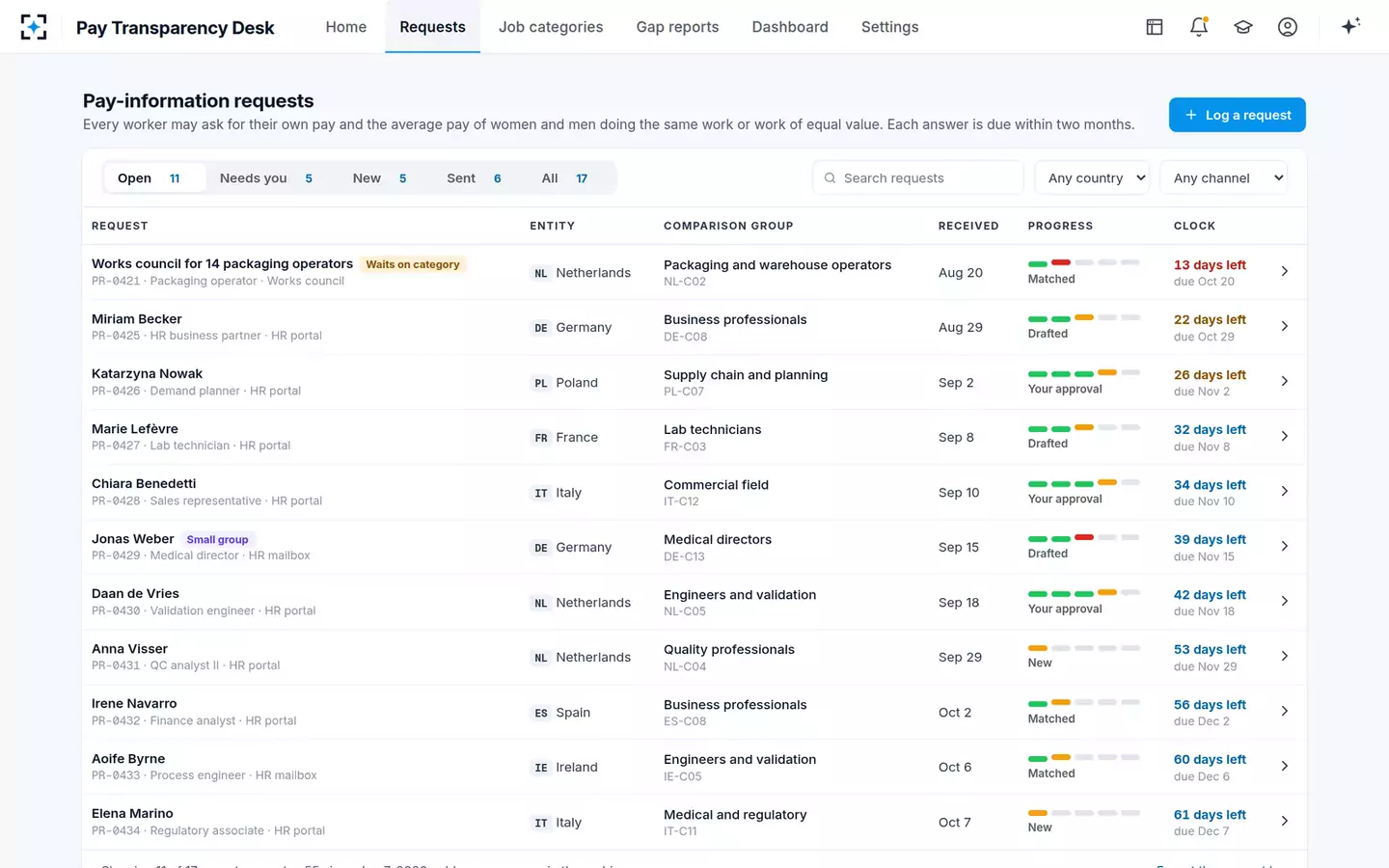Click the Search requests field

click(918, 177)
